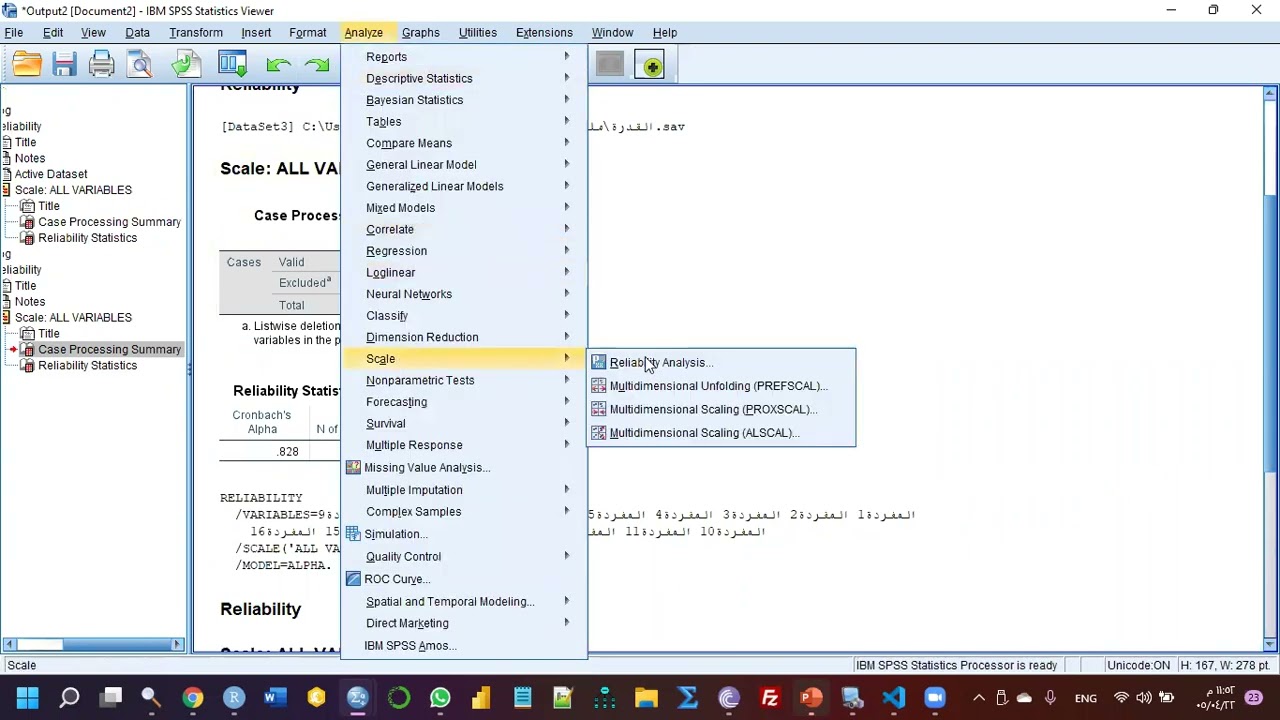The width and height of the screenshot is (1280, 720).
Task: Click the Recall recent dialogs toolbar icon
Action: tap(232, 66)
